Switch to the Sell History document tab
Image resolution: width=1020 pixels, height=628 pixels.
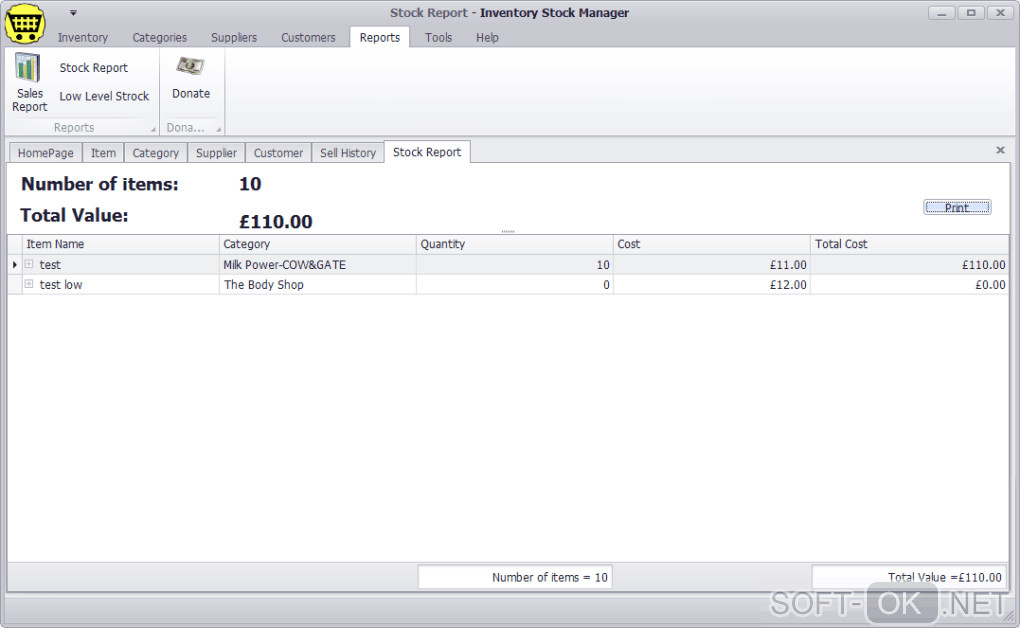tap(348, 153)
